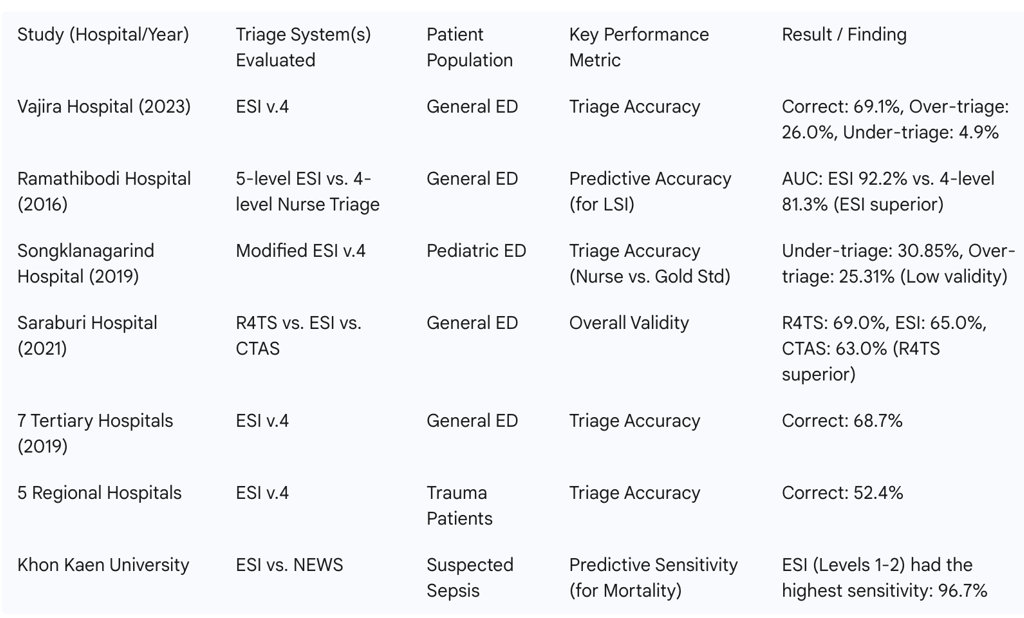Select the "Patient Population" column header
1024x618 pixels.
click(470, 47)
